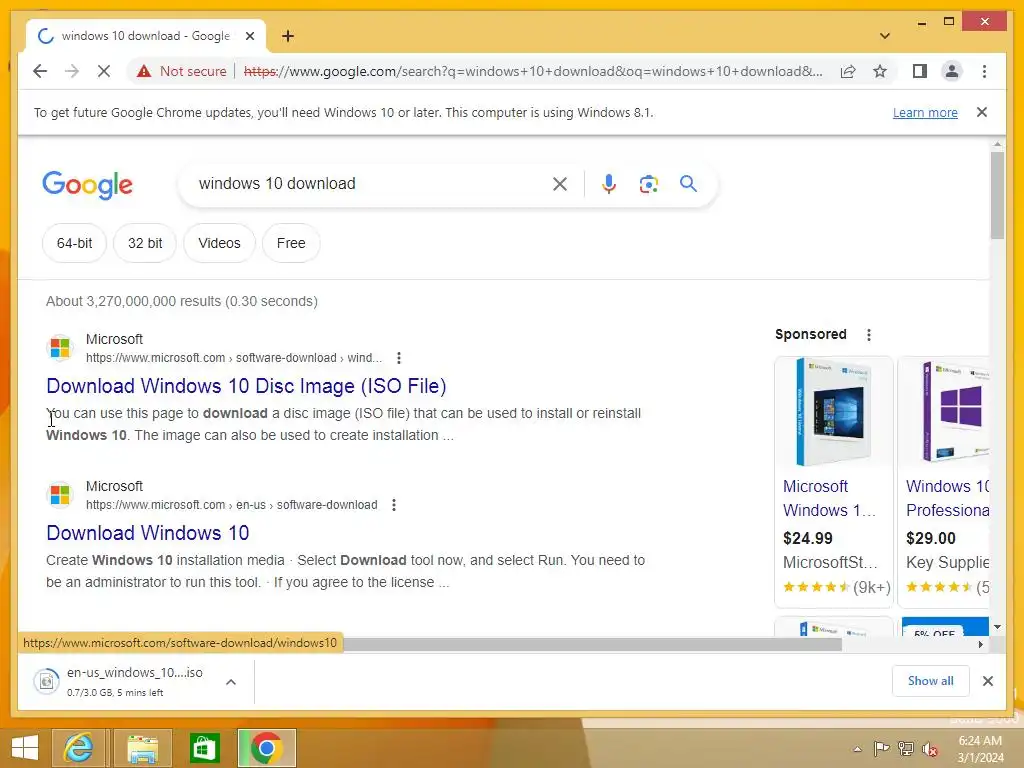The height and width of the screenshot is (768, 1024).
Task: Open the network status tray icon
Action: pyautogui.click(x=906, y=749)
